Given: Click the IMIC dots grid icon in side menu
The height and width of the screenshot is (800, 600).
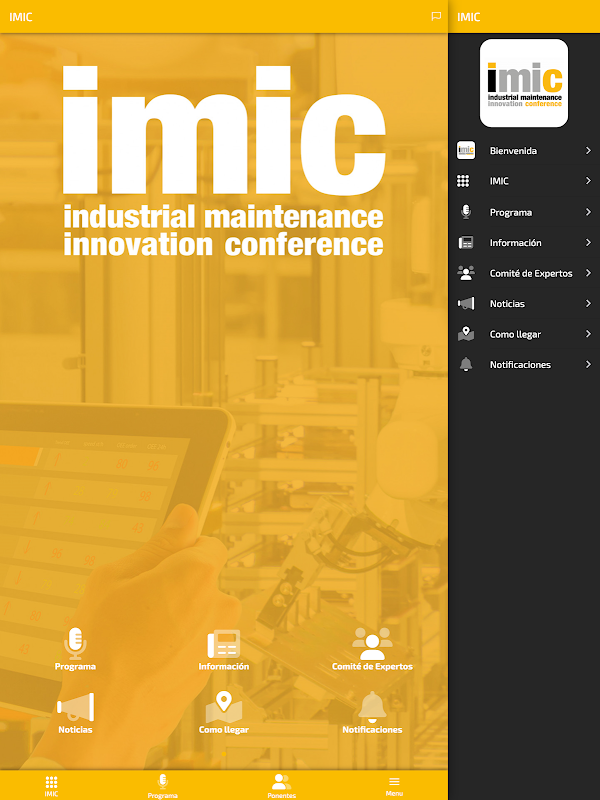Looking at the screenshot, I should pos(463,181).
